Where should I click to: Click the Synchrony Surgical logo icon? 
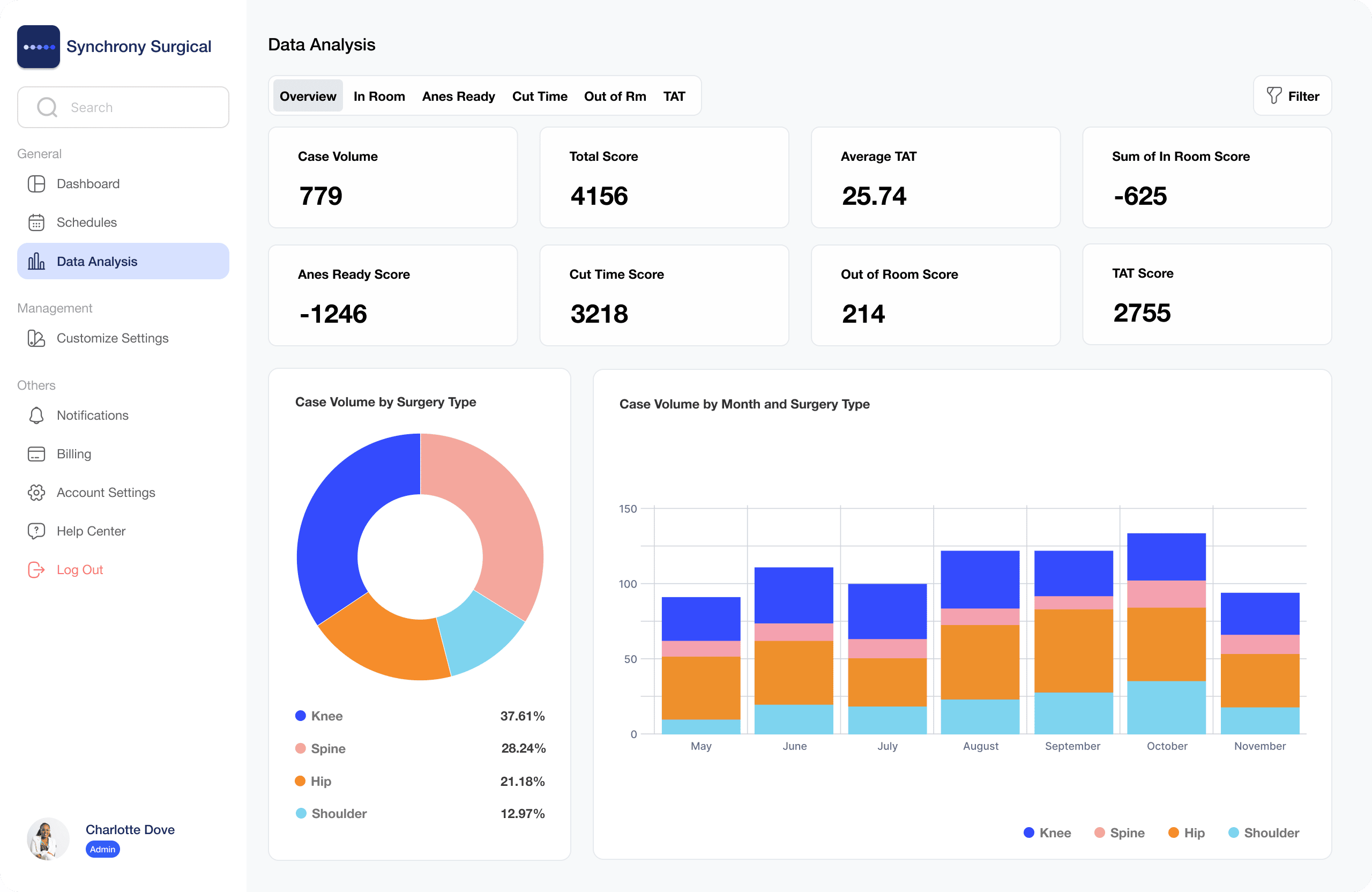pos(38,47)
